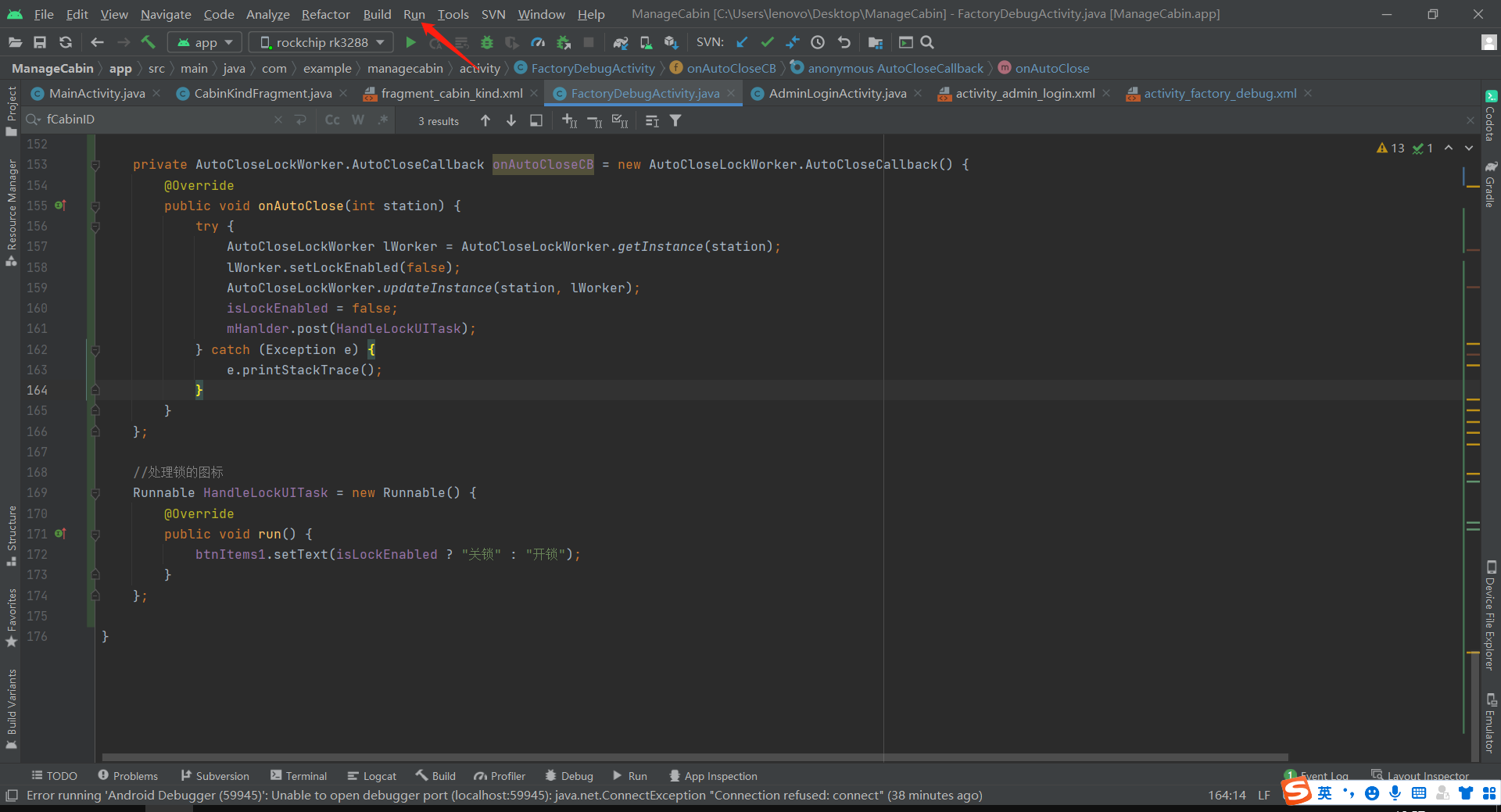Start debugging with the green bug icon
This screenshot has height=812, width=1501.
487,42
